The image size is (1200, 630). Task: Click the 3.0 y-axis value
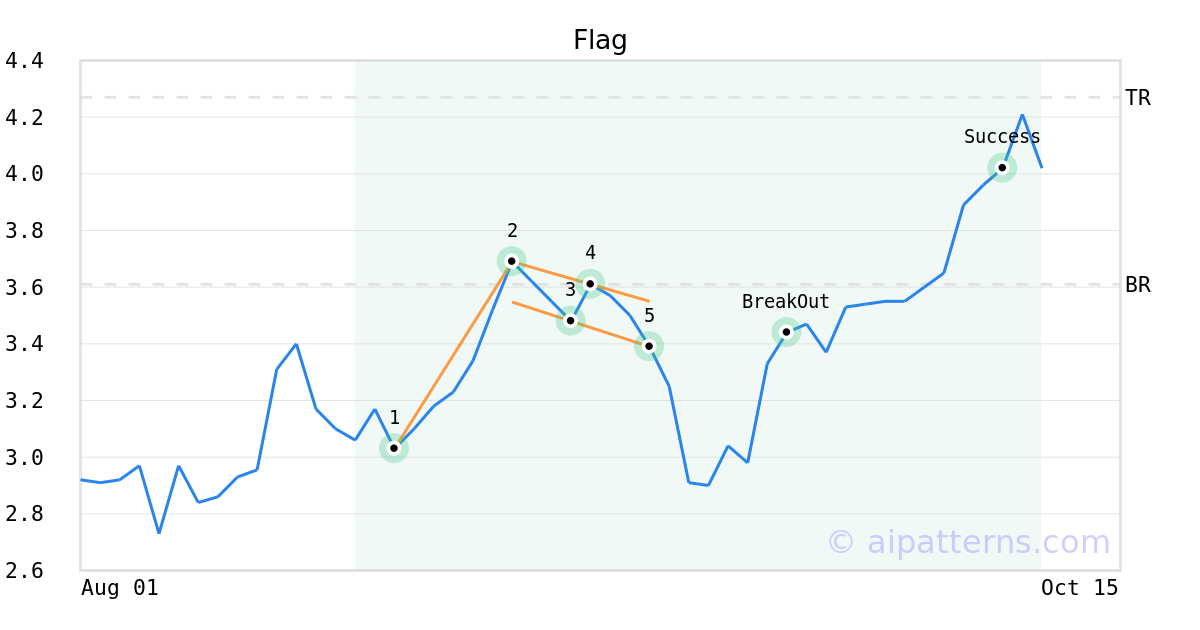[24, 458]
